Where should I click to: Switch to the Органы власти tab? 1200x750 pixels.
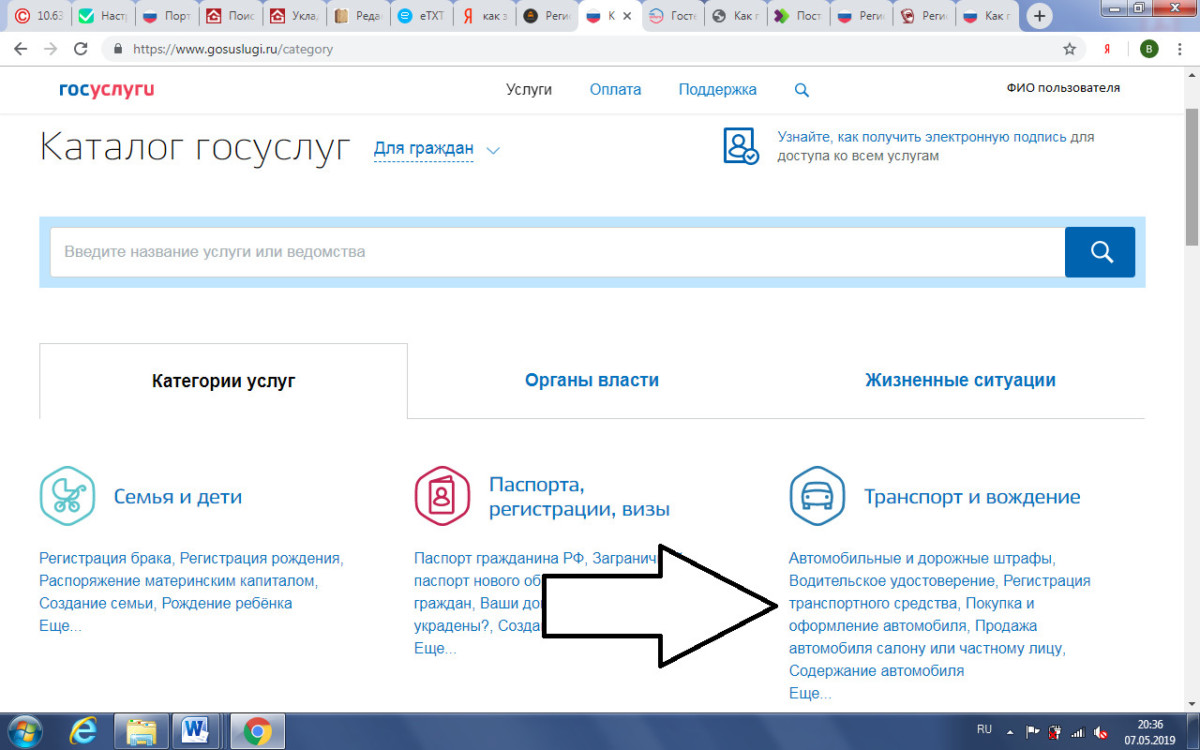(591, 380)
